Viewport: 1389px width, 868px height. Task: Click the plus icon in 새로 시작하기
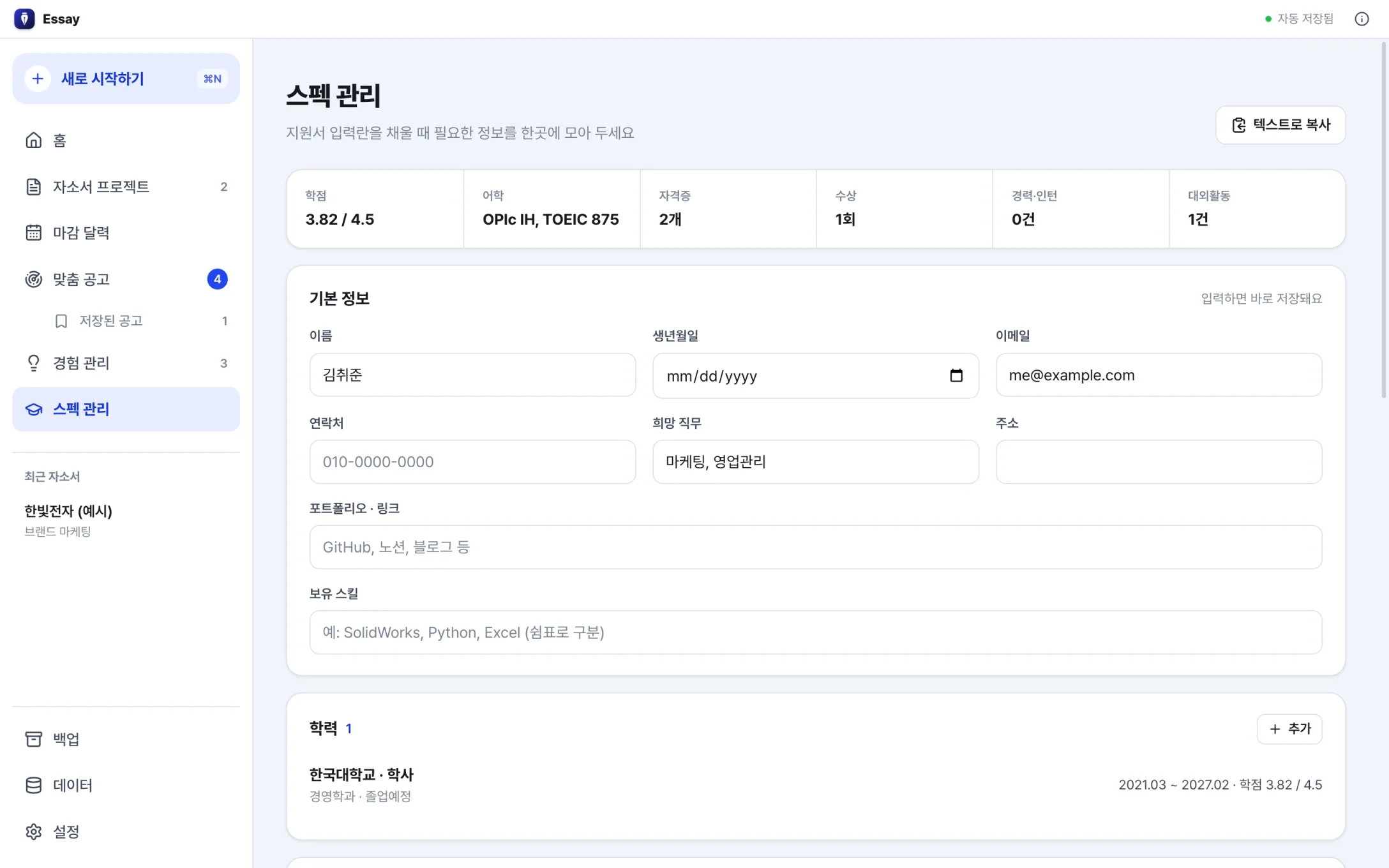coord(38,79)
